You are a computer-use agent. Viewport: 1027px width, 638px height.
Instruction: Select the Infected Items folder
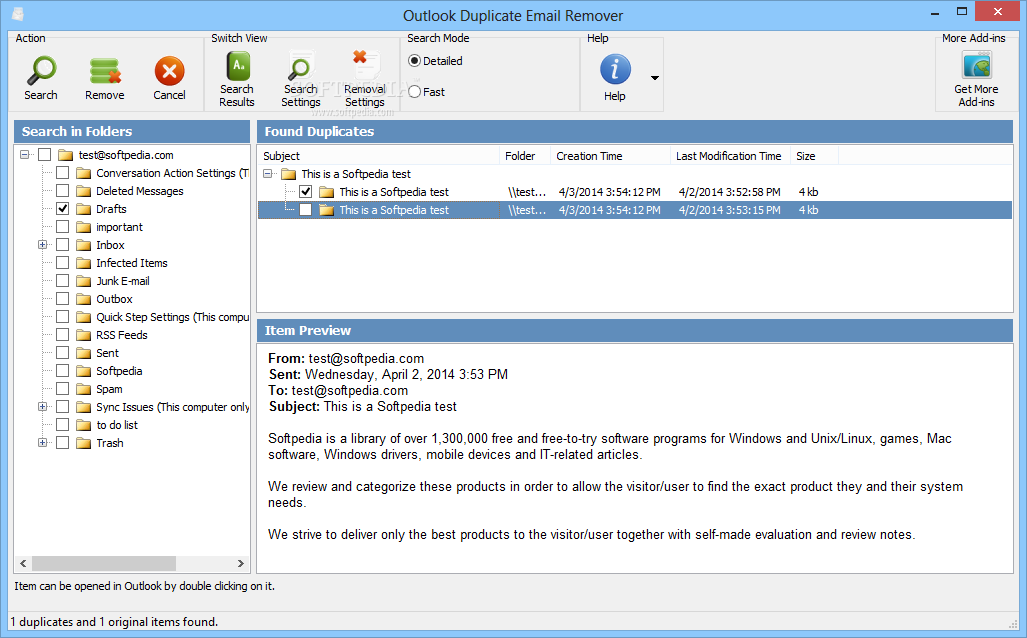(x=132, y=263)
